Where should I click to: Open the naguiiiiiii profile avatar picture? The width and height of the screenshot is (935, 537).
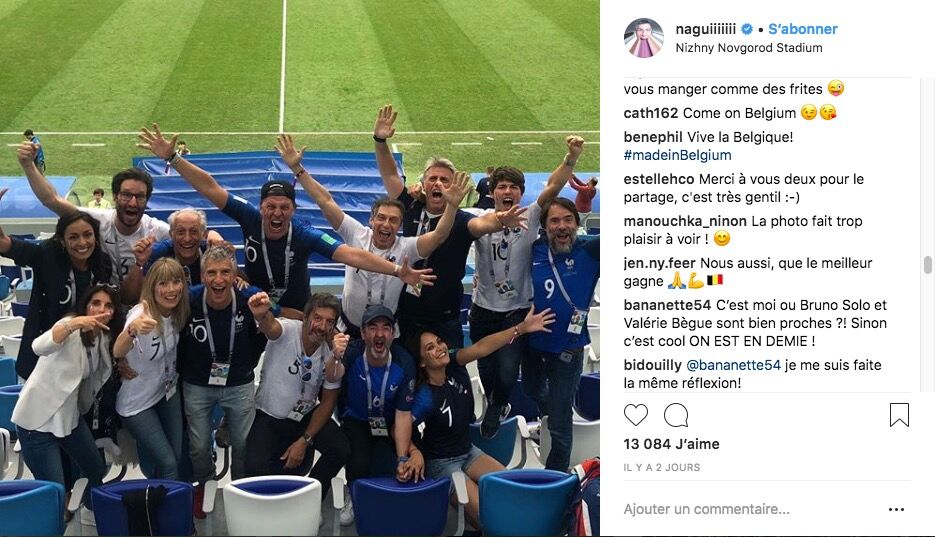click(643, 38)
